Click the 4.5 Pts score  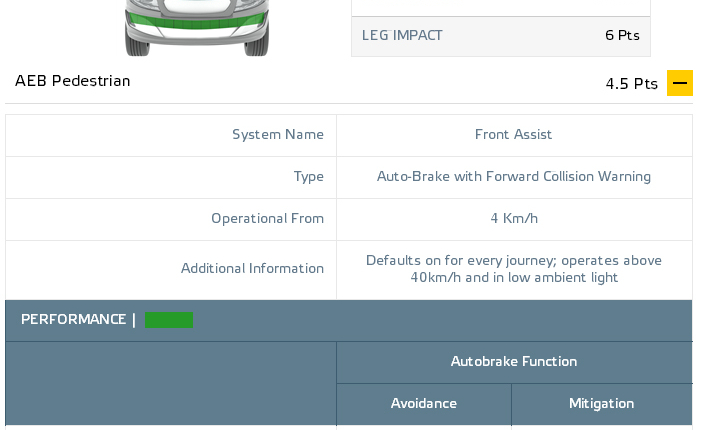[631, 84]
